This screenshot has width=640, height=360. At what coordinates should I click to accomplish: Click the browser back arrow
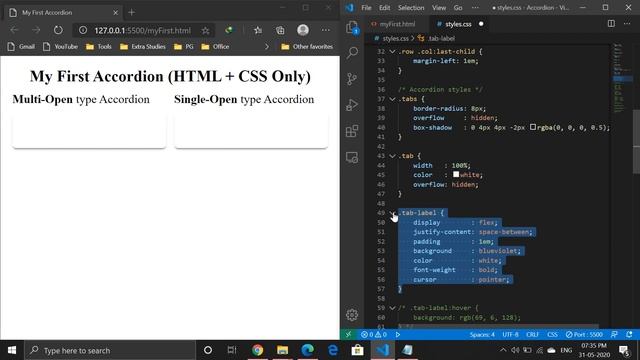coord(14,30)
